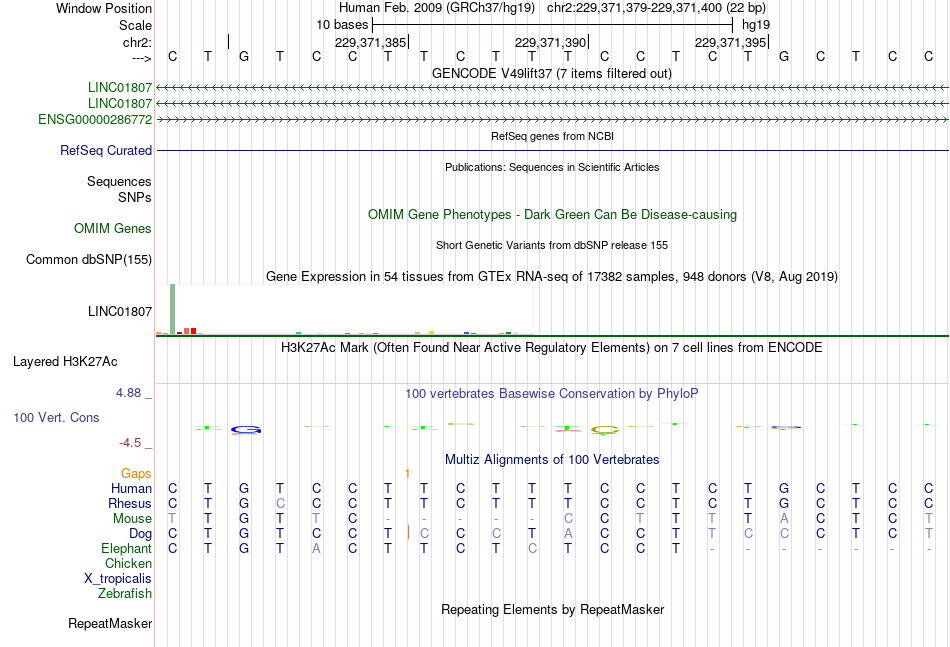
Task: Click position label 229,371,385
Action: click(x=371, y=43)
